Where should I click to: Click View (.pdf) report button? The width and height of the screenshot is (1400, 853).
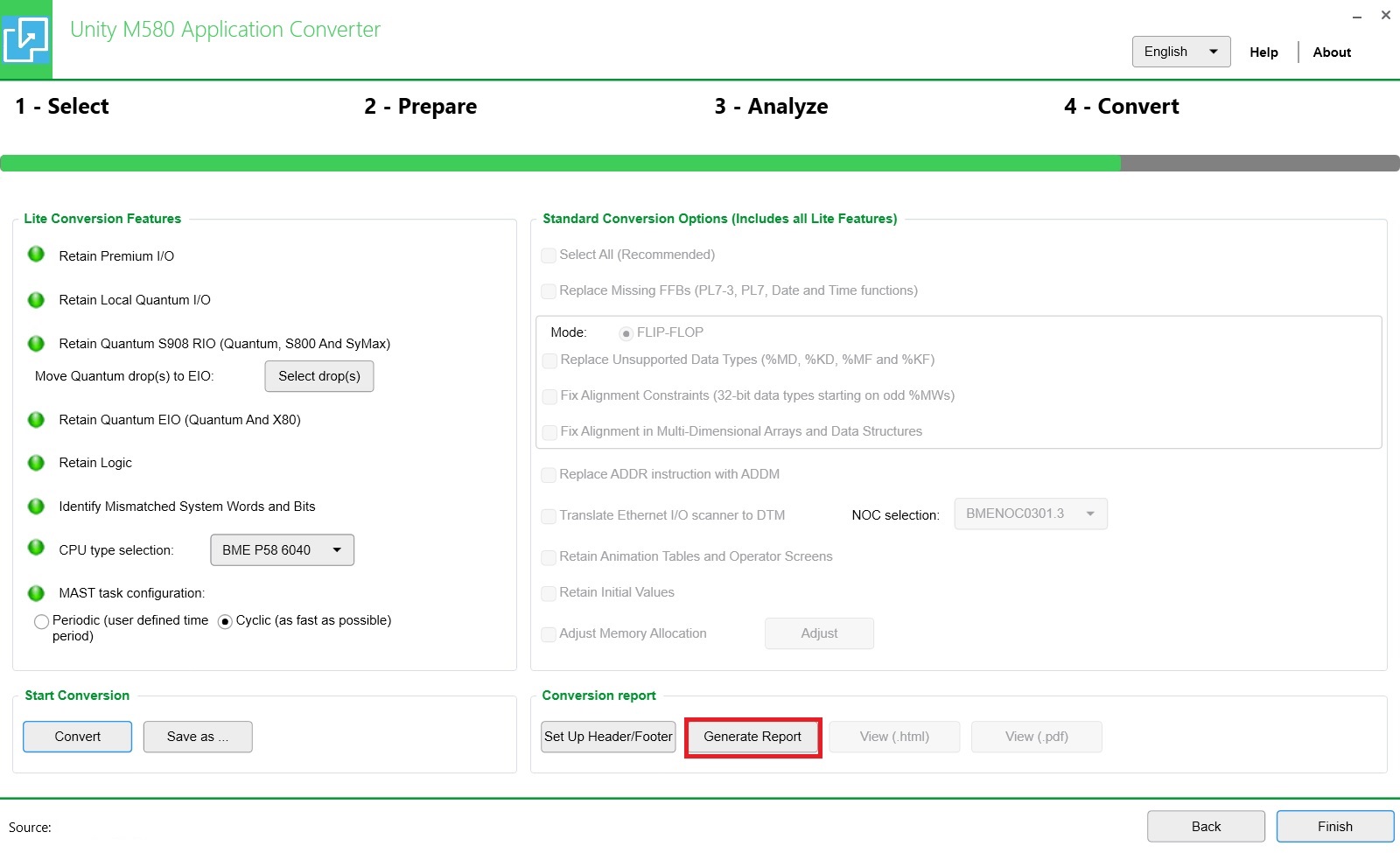pos(1037,737)
